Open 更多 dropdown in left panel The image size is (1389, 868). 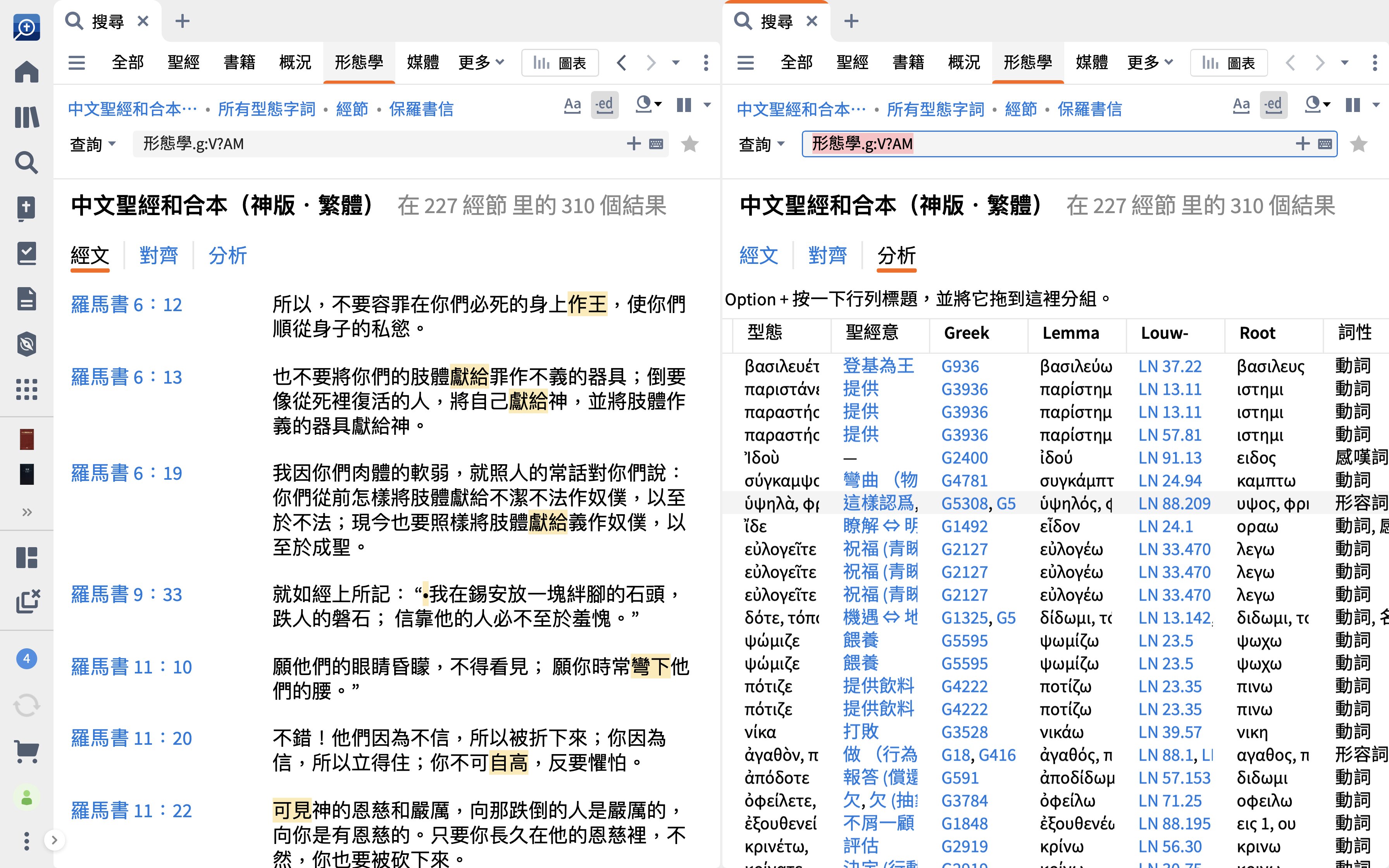point(481,62)
